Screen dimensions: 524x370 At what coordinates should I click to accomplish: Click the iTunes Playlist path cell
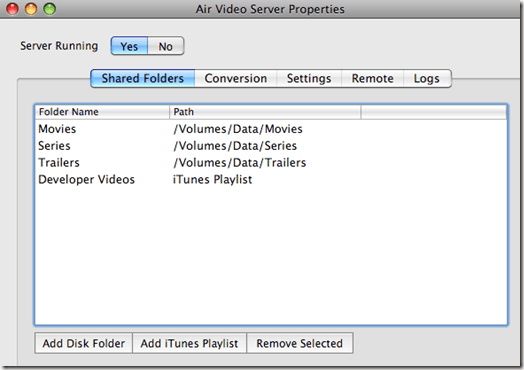212,180
